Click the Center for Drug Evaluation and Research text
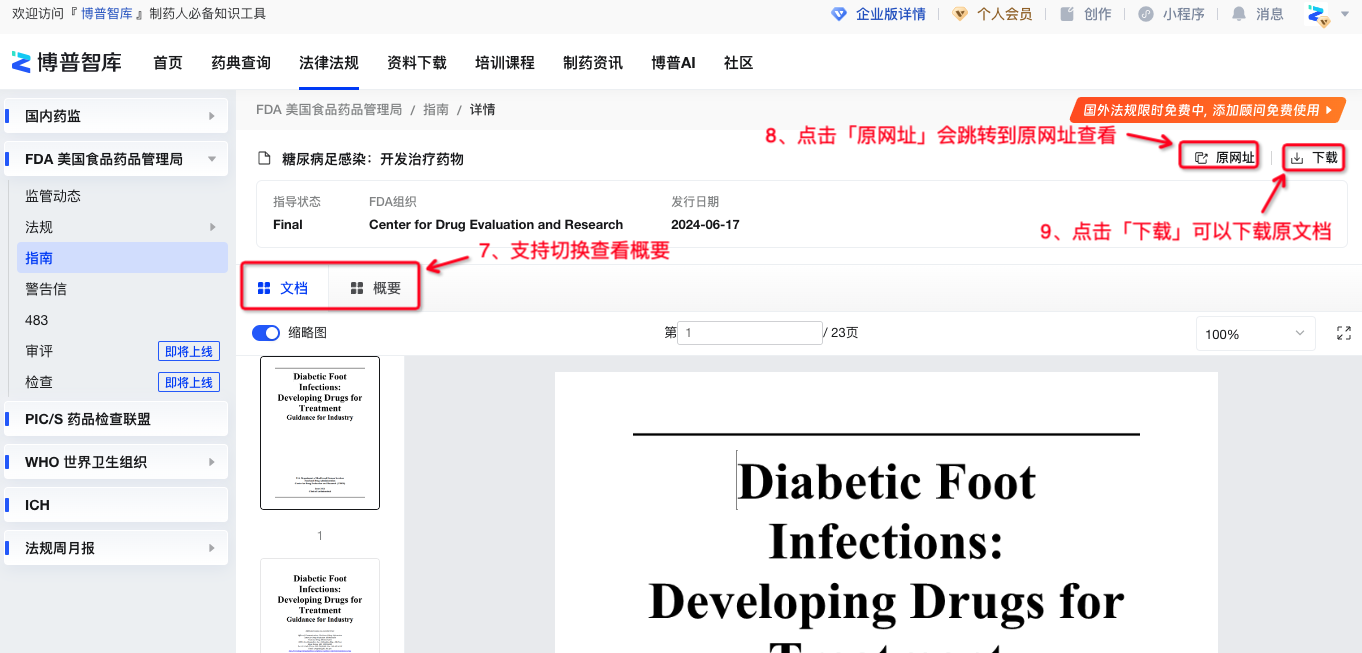Viewport: 1362px width, 653px height. click(x=496, y=224)
